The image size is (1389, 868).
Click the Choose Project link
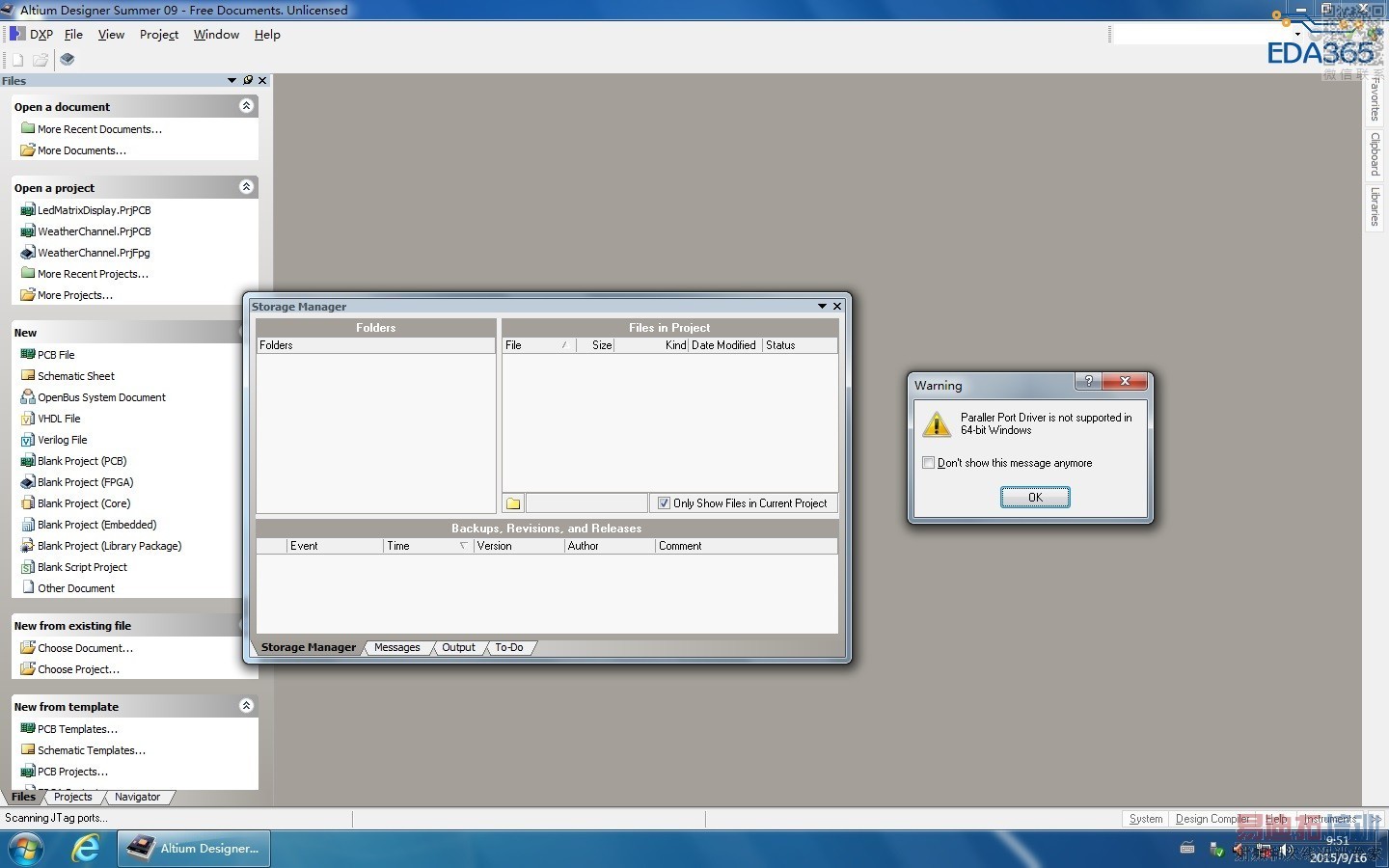pyautogui.click(x=79, y=669)
